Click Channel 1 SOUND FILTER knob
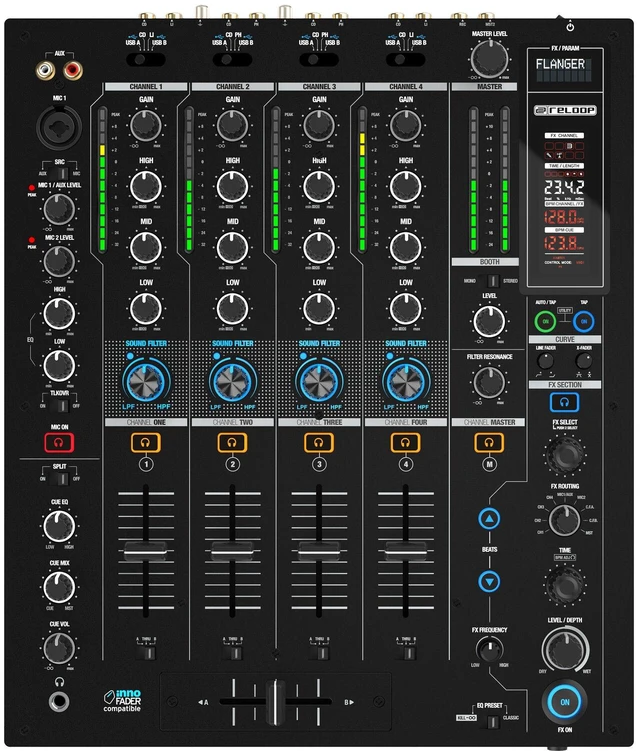This screenshot has width=640, height=751. pyautogui.click(x=146, y=382)
